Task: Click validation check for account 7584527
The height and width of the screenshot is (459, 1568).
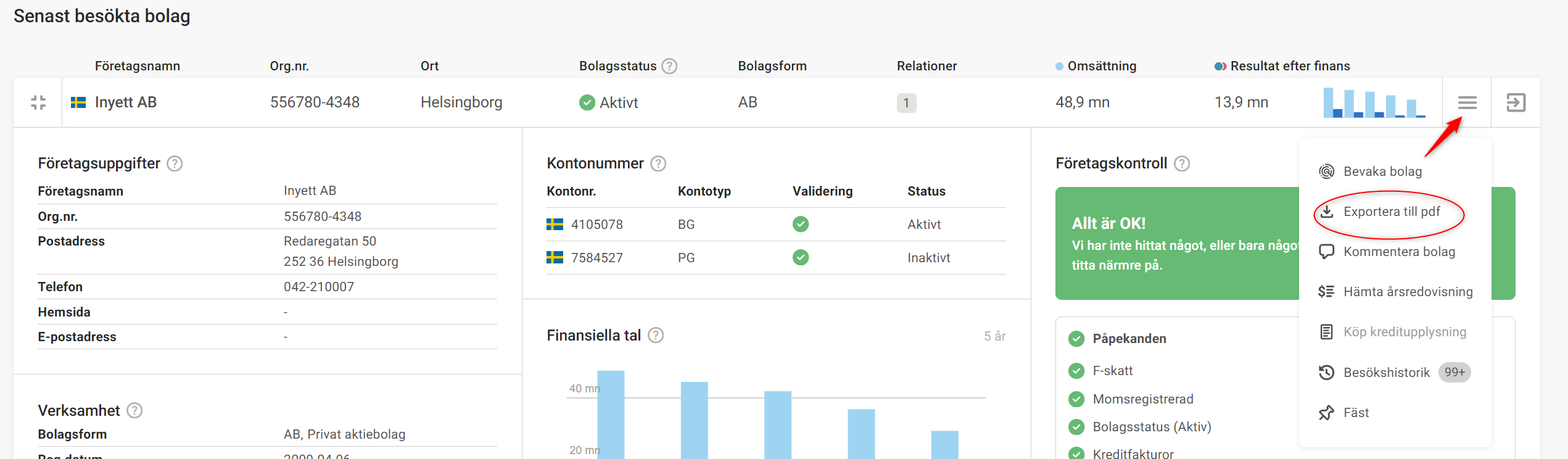Action: 801,257
